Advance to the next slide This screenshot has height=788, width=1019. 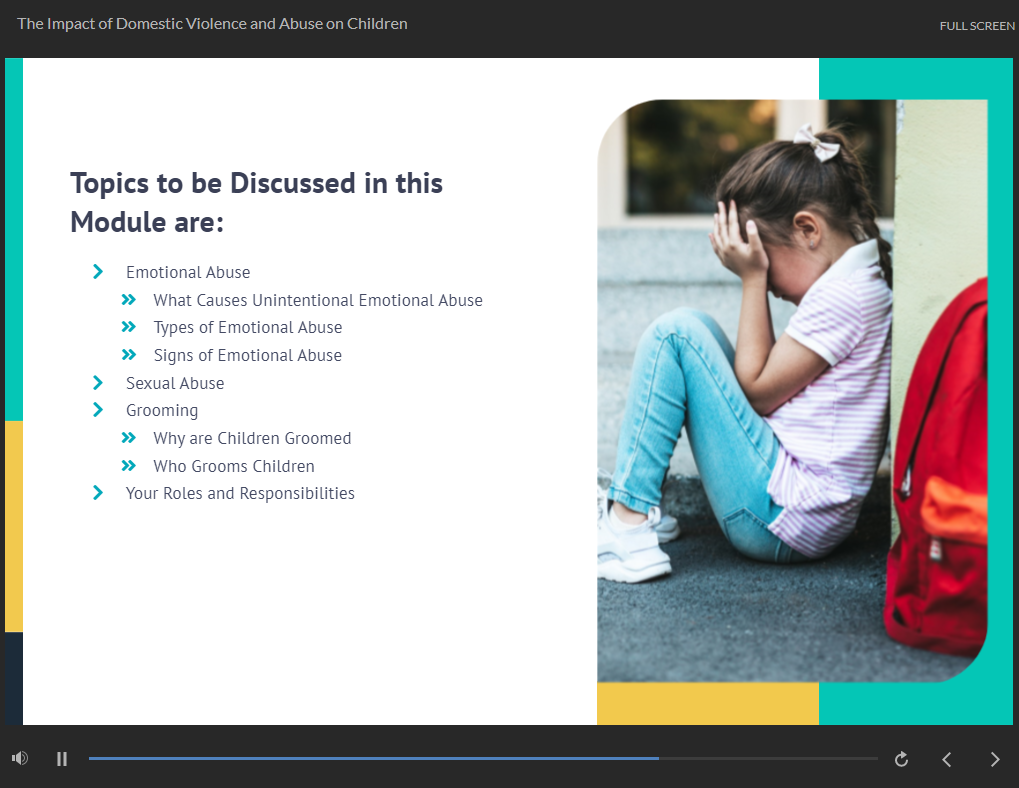point(995,759)
